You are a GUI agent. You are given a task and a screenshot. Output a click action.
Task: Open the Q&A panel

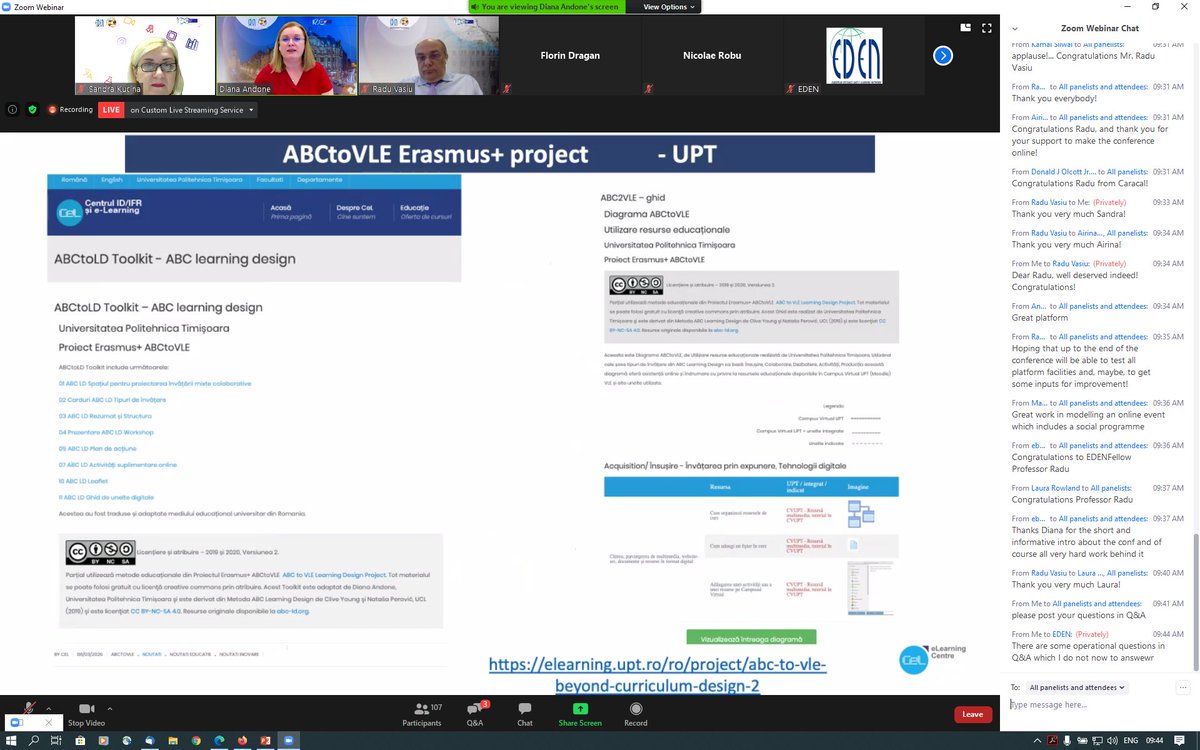click(x=475, y=714)
